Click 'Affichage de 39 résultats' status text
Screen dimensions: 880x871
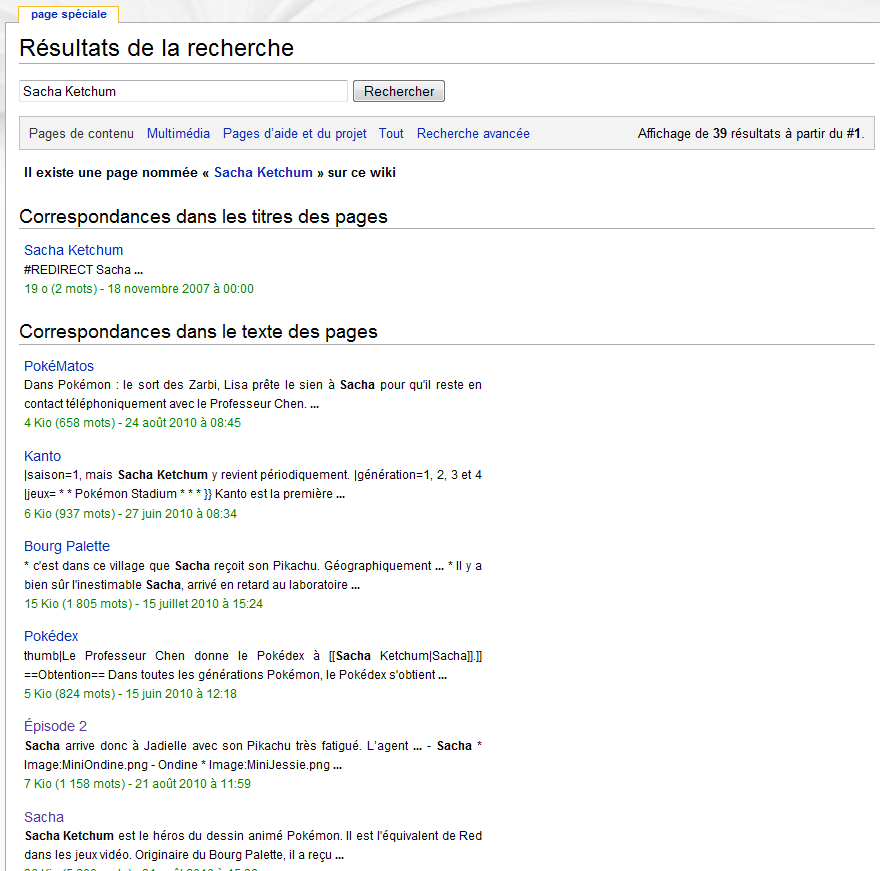[x=750, y=134]
